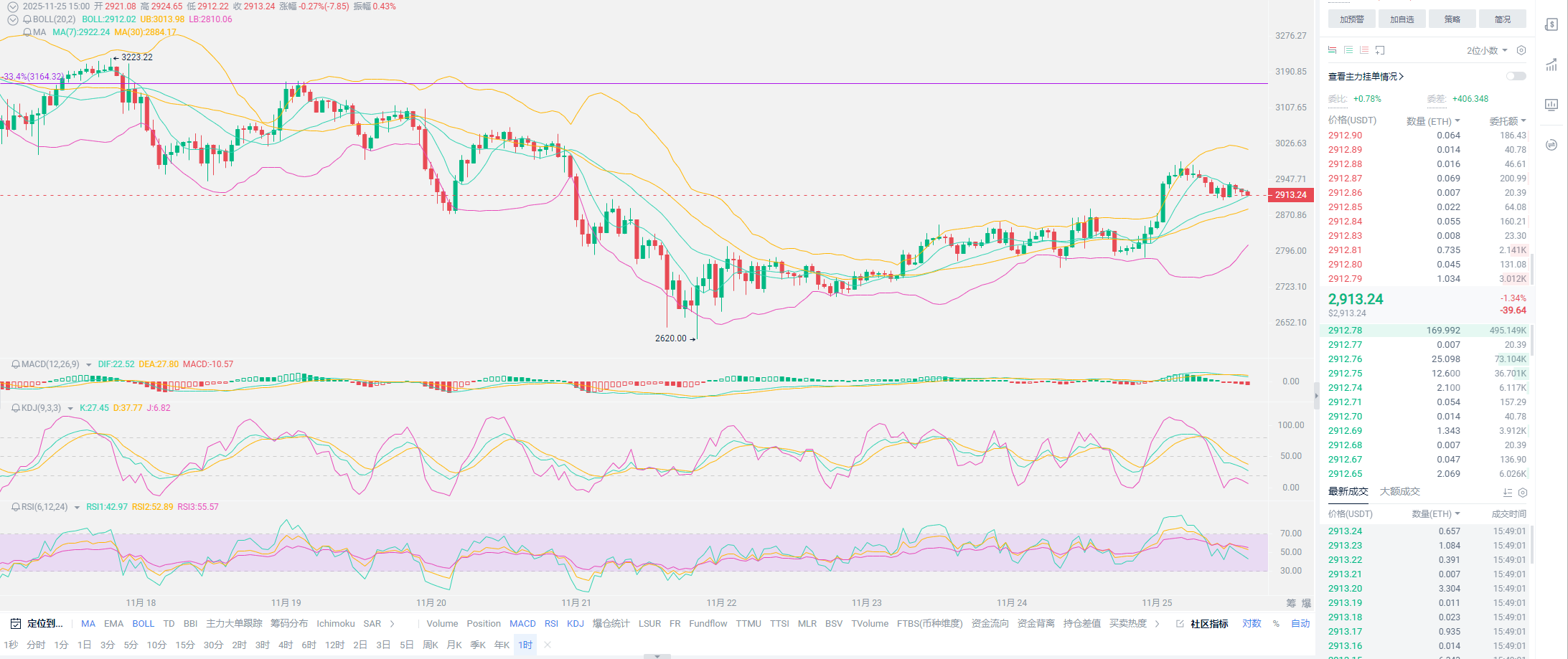The height and width of the screenshot is (659, 1568).
Task: Expand the MACD(12,26,9) indicator dropdown arrow
Action: (88, 365)
